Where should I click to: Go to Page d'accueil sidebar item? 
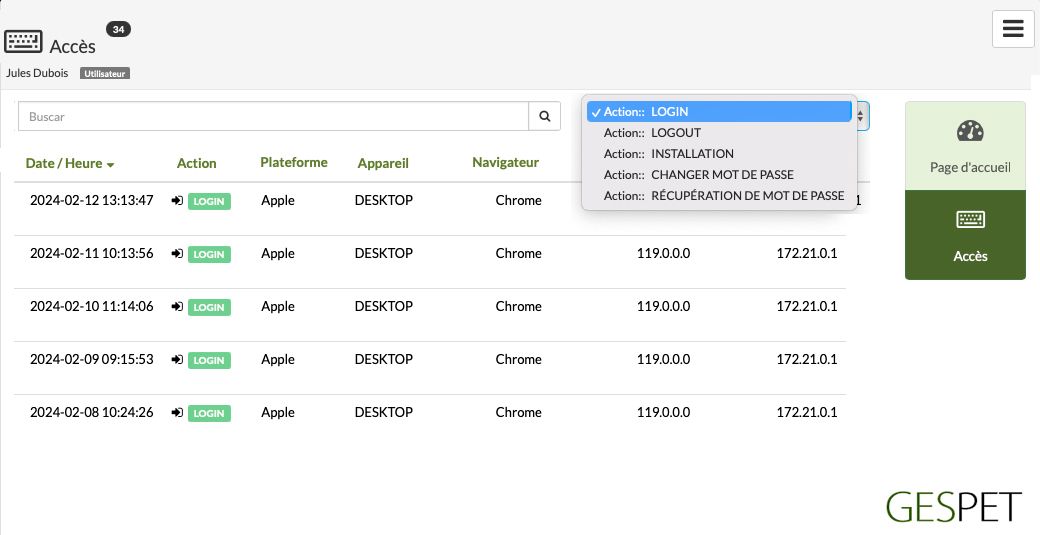[x=965, y=146]
